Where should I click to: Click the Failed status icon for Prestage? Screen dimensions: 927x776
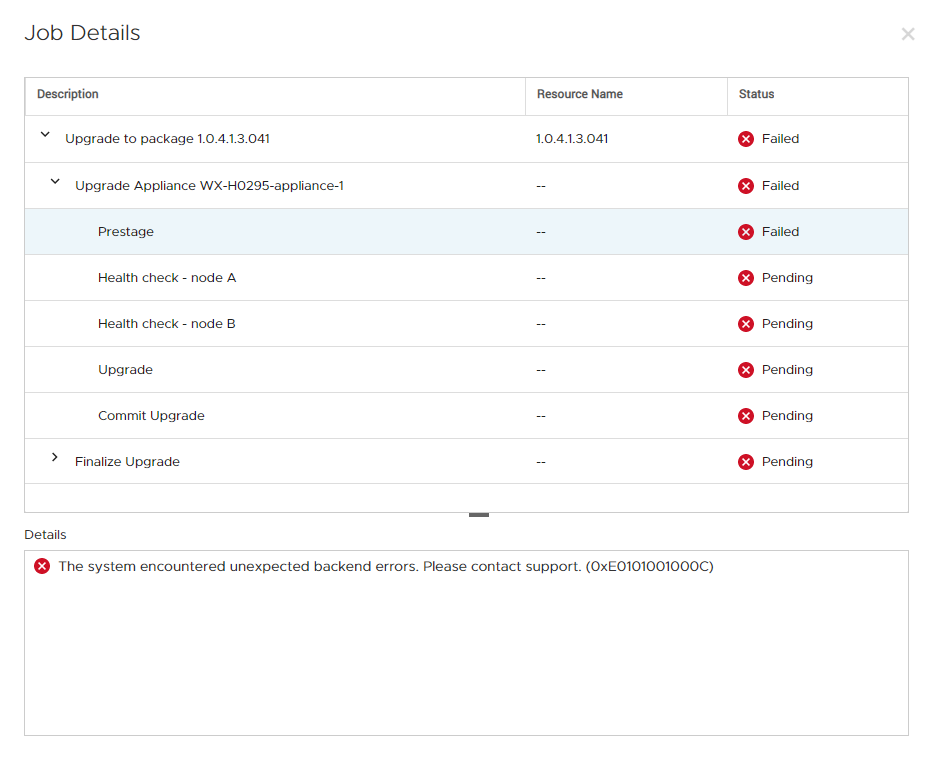click(x=745, y=231)
